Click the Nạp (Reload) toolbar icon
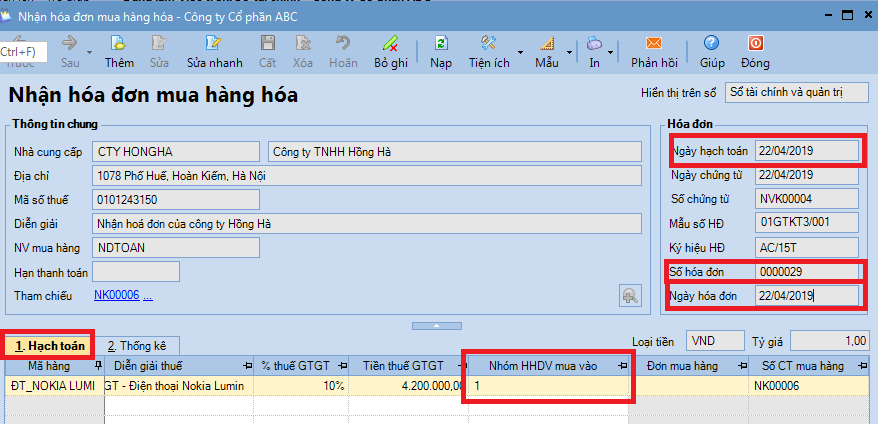 (x=441, y=50)
